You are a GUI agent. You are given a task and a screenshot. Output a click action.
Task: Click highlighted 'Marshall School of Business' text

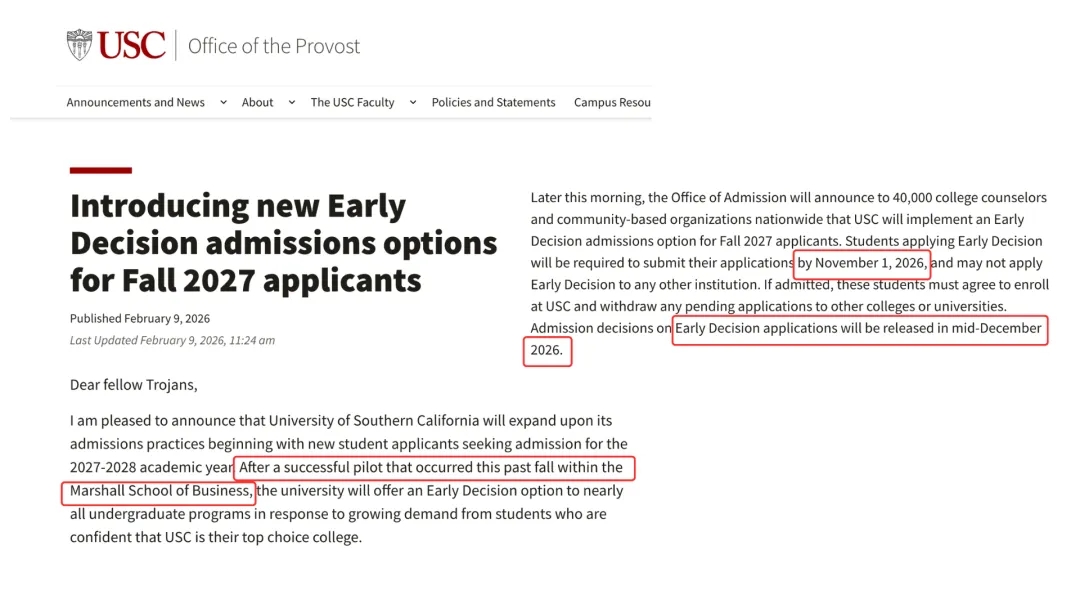159,491
